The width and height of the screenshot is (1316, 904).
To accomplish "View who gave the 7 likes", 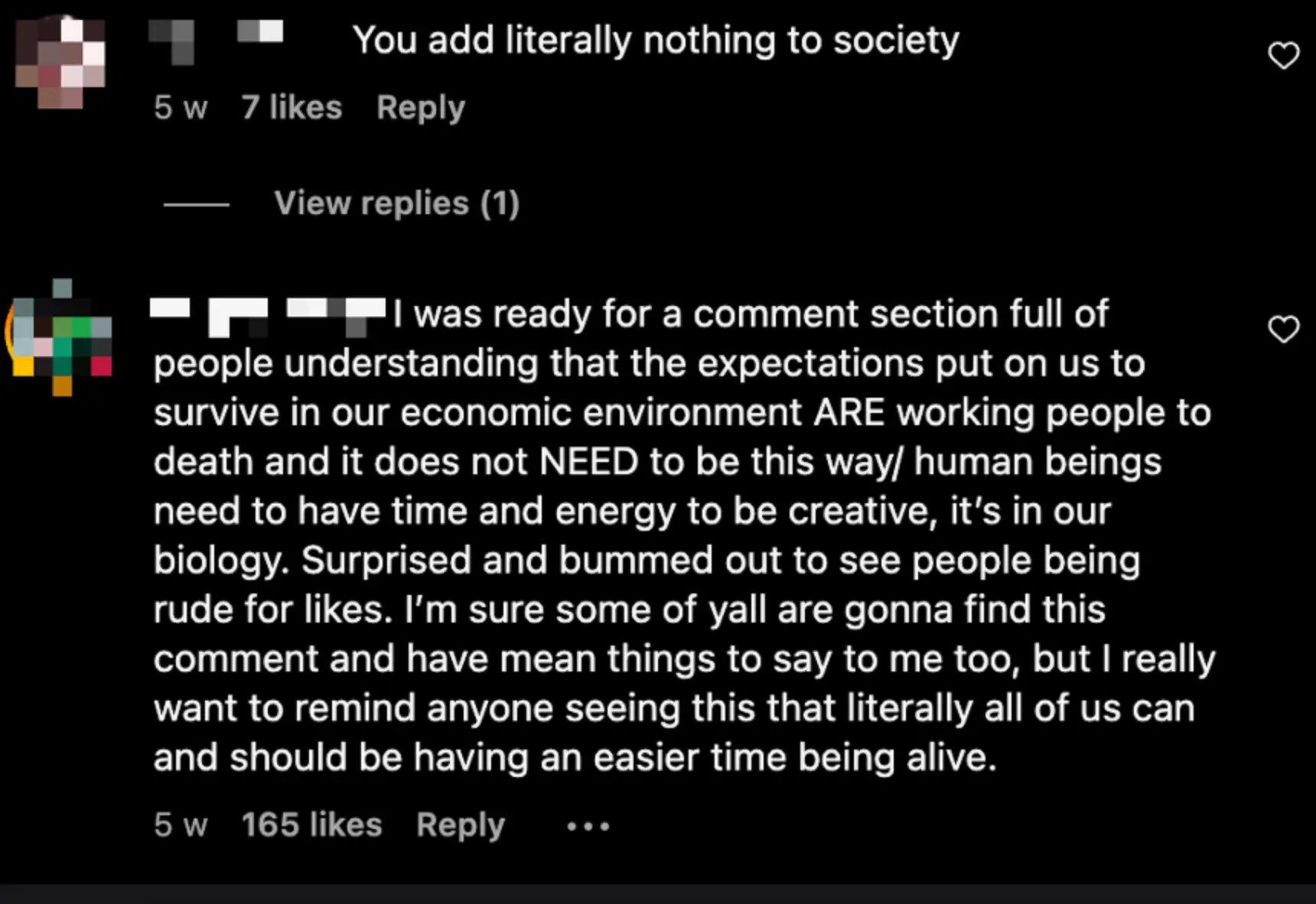I will tap(291, 107).
